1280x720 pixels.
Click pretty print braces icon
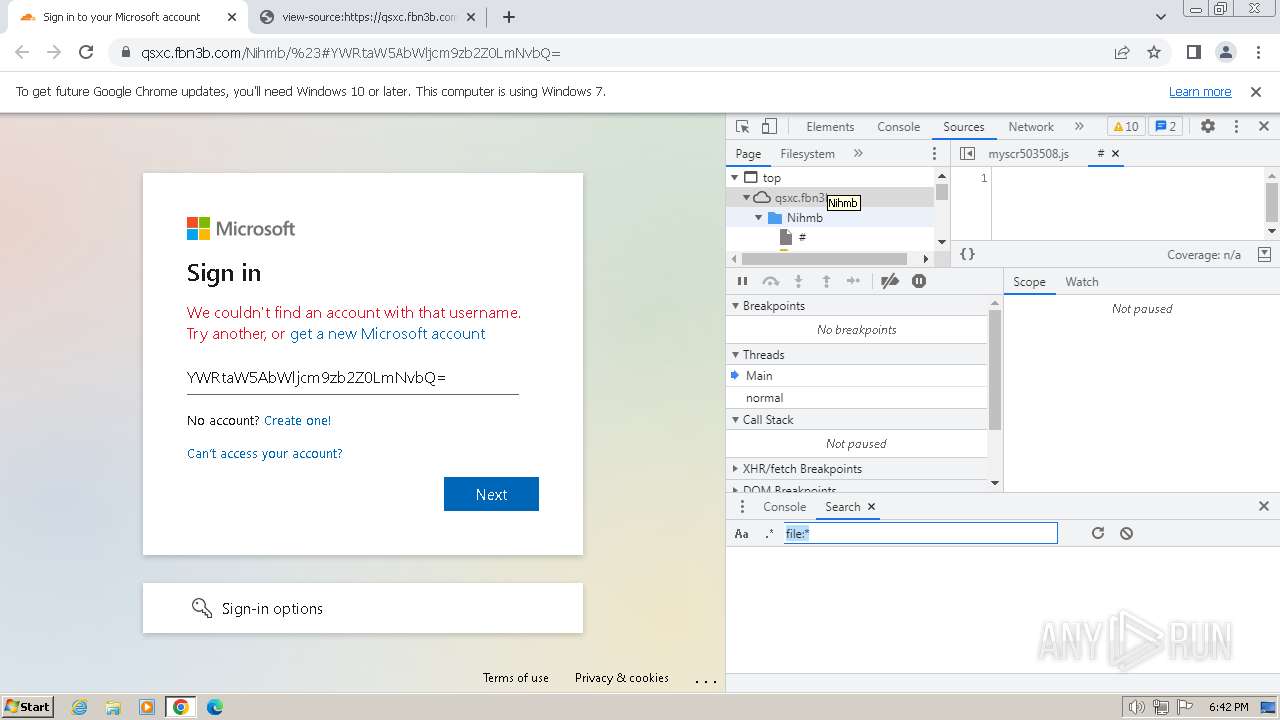[x=967, y=254]
